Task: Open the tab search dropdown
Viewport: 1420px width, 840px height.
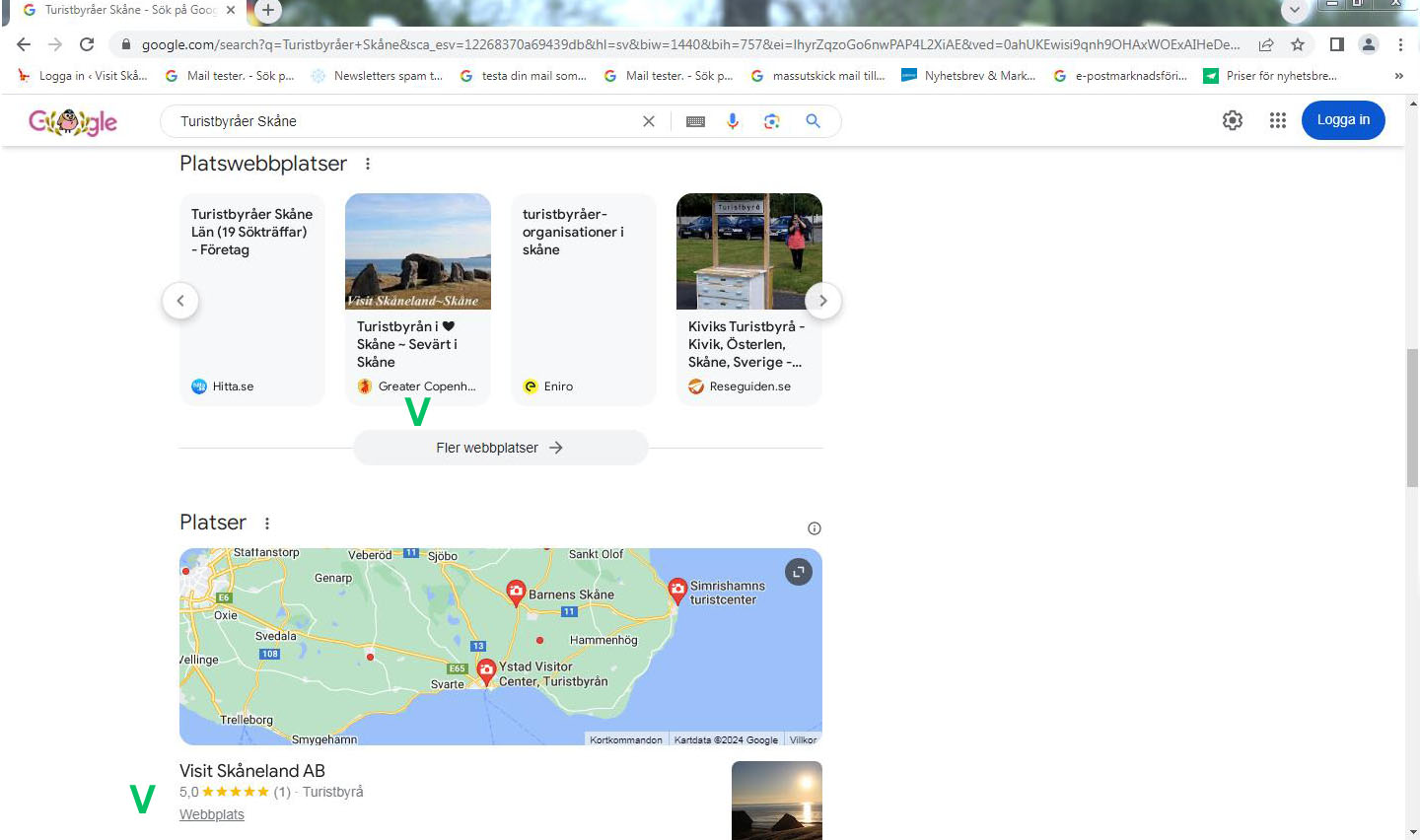Action: tap(1295, 10)
